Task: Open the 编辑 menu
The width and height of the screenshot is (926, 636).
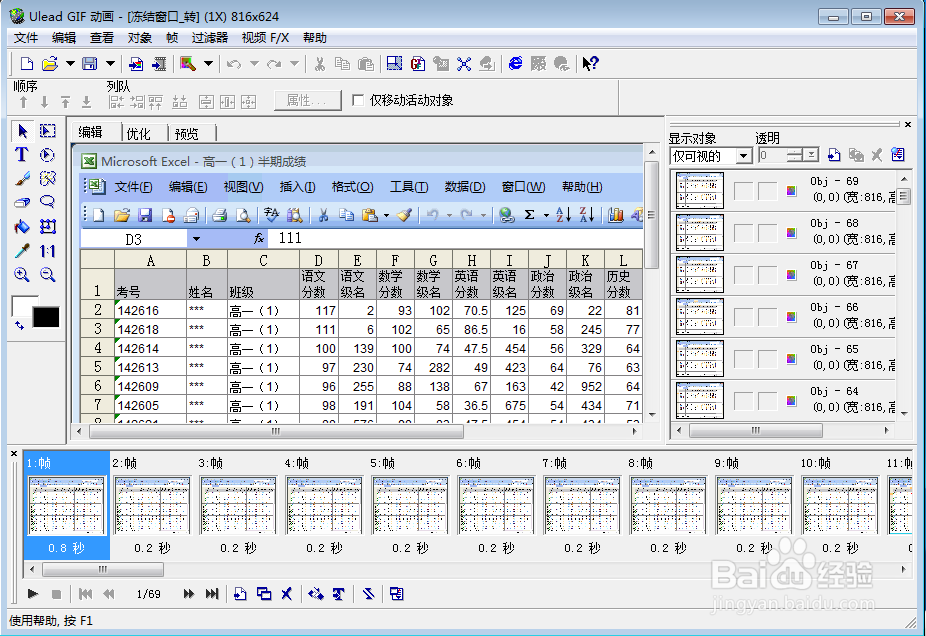Action: pyautogui.click(x=63, y=38)
